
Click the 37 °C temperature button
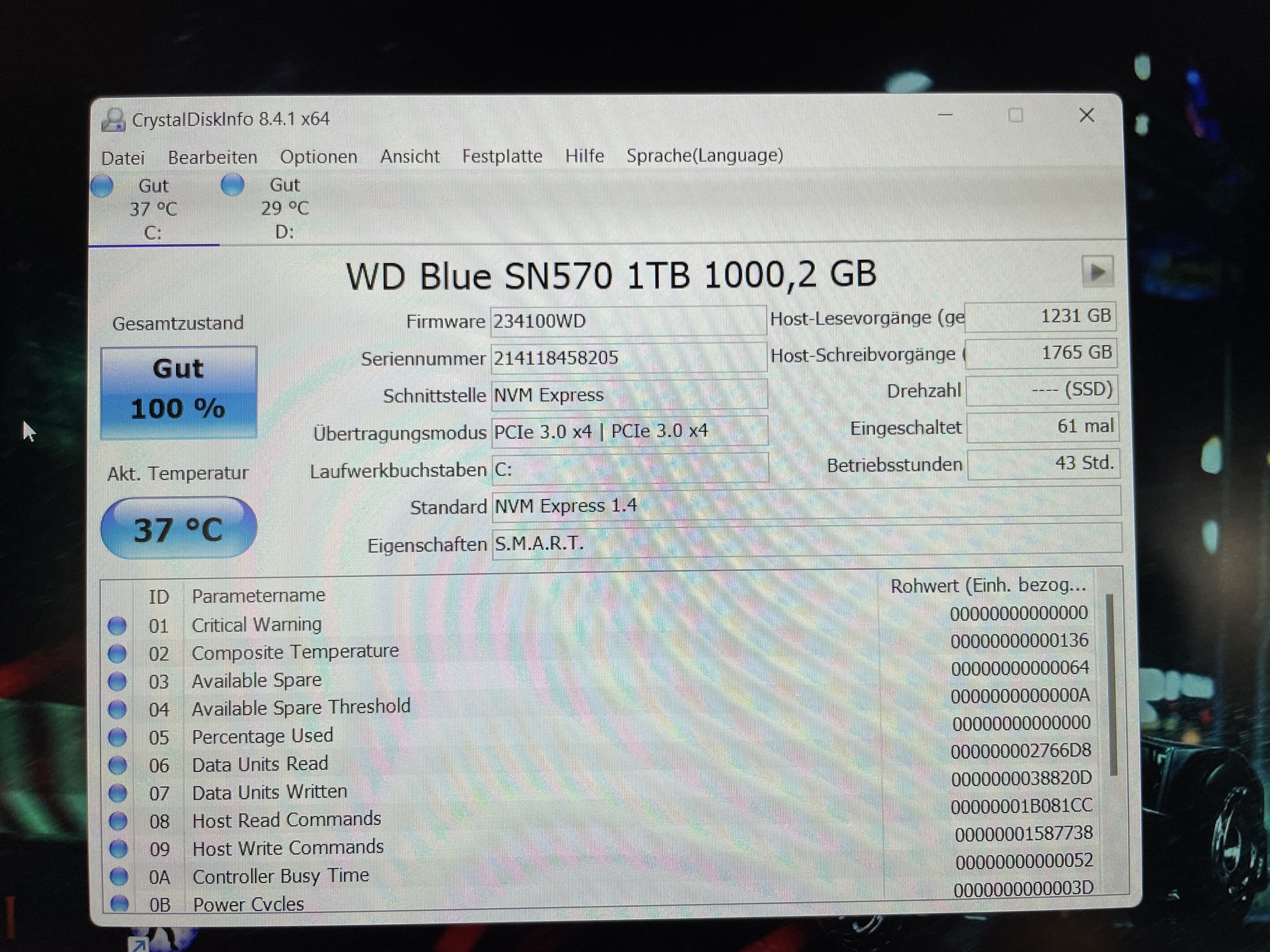click(179, 529)
